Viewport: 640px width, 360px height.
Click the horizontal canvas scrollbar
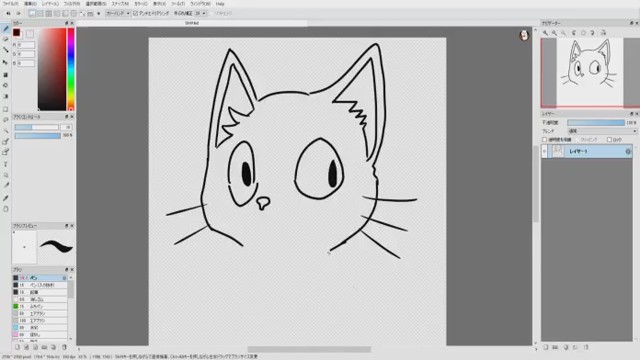pos(309,349)
